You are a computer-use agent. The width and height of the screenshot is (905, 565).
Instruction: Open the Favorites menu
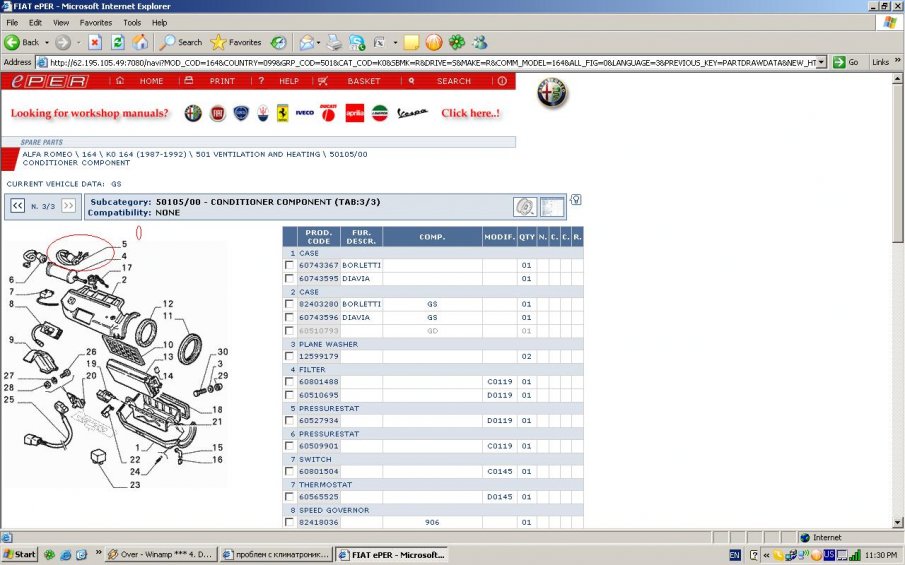(x=96, y=22)
